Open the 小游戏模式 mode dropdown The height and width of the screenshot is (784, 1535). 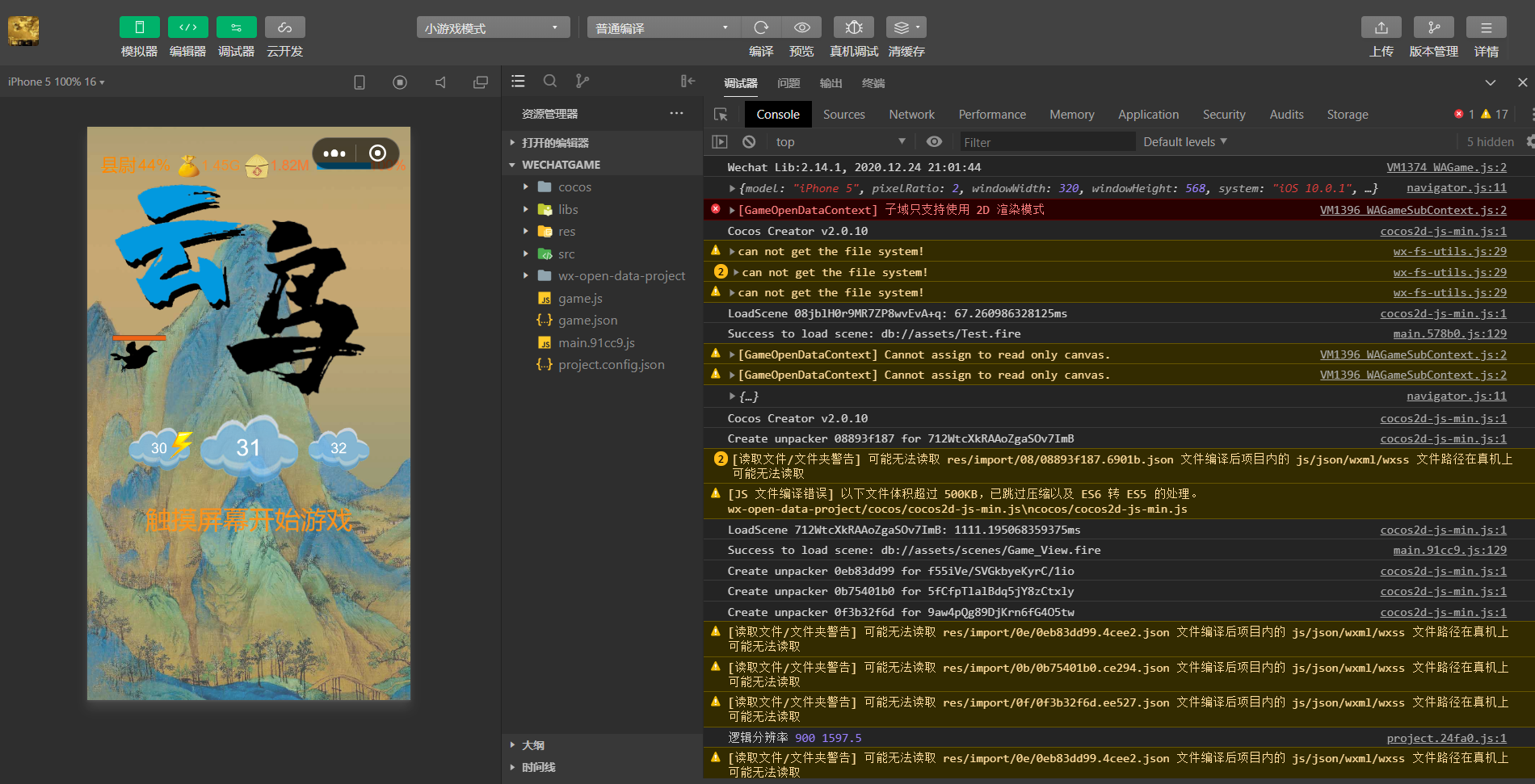493,28
